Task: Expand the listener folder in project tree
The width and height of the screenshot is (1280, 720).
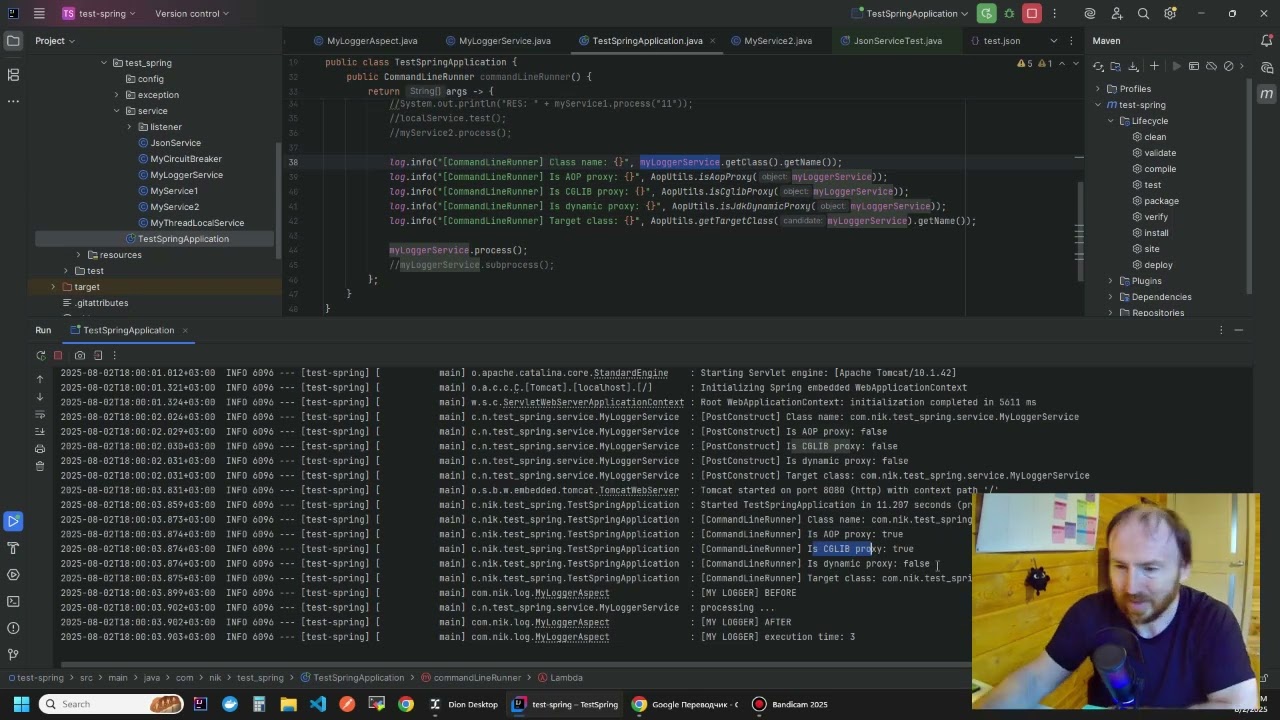Action: (x=129, y=127)
